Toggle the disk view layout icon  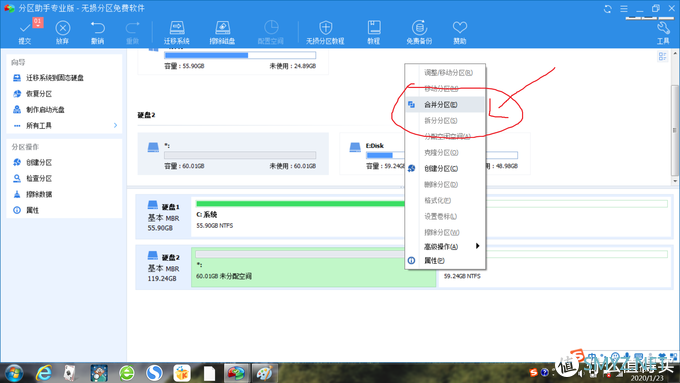tap(662, 56)
